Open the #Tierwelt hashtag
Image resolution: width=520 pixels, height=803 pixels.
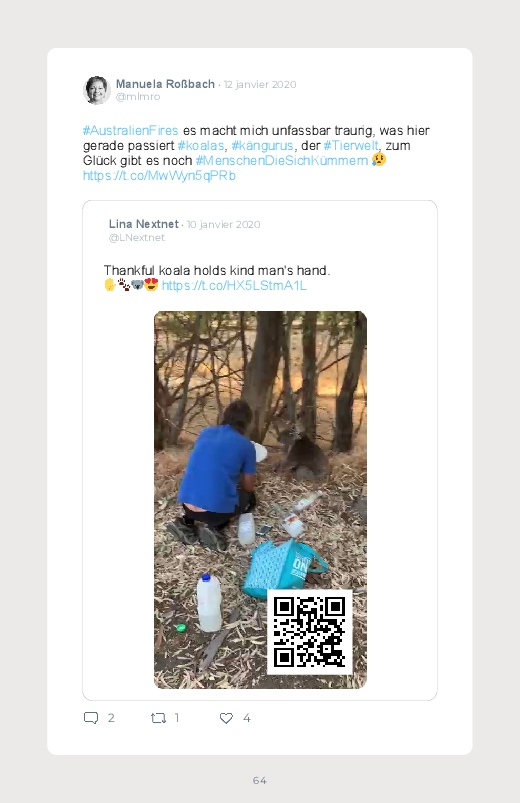[x=351, y=145]
